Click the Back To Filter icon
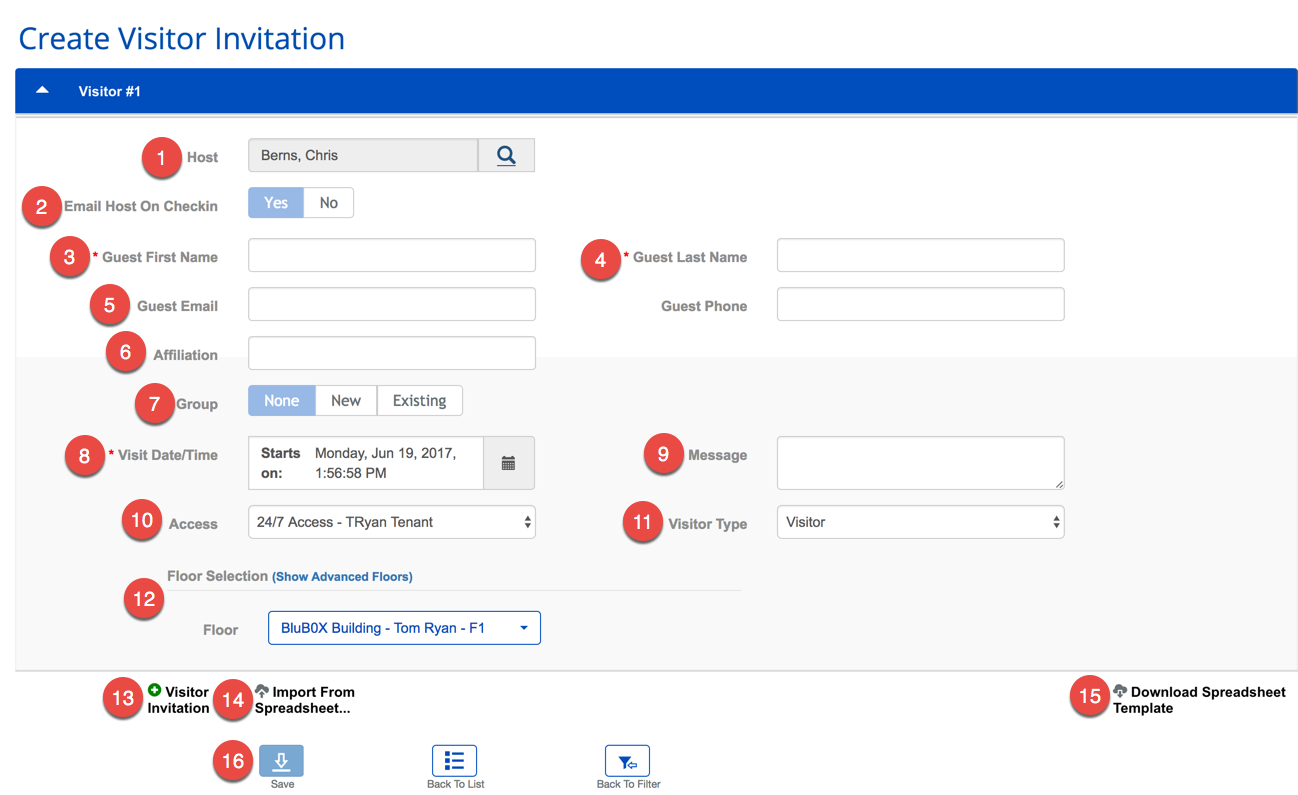This screenshot has height=795, width=1298. click(628, 760)
